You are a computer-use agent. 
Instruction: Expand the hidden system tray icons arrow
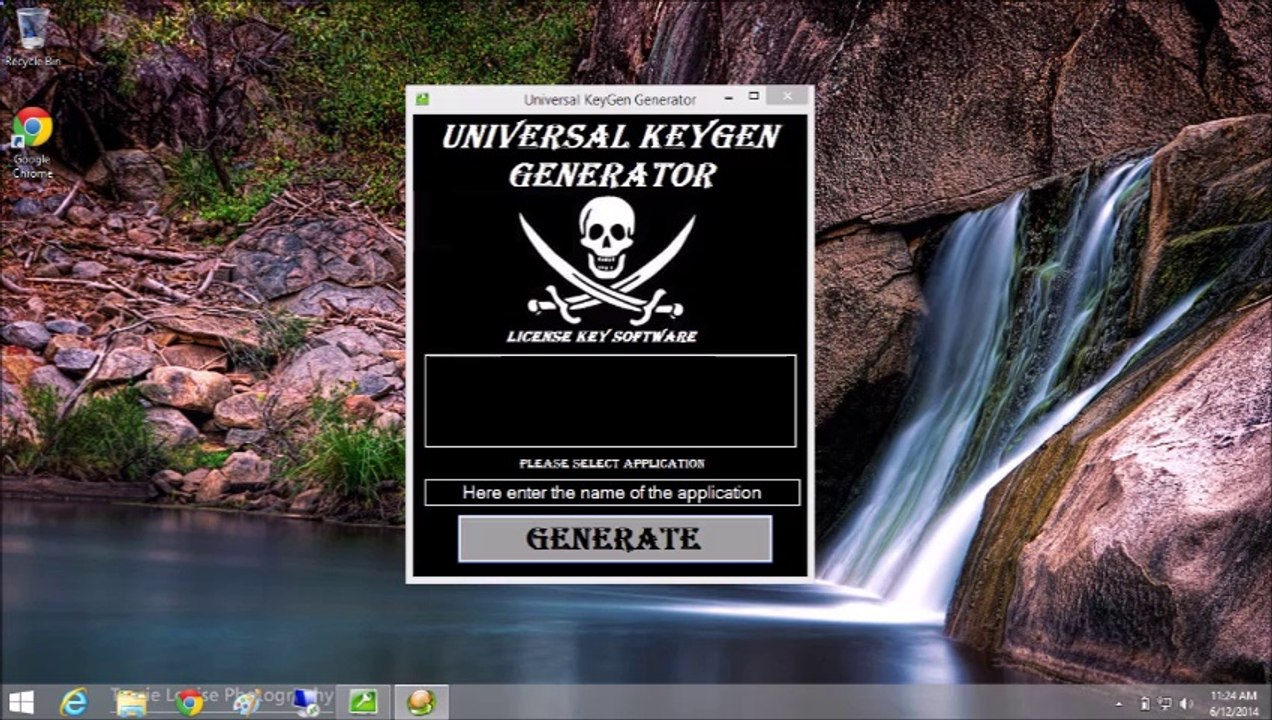1121,704
